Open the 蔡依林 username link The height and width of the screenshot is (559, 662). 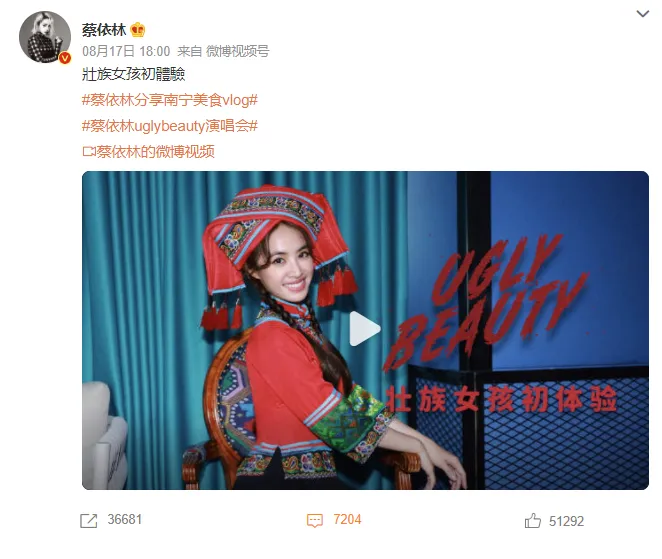tap(104, 30)
